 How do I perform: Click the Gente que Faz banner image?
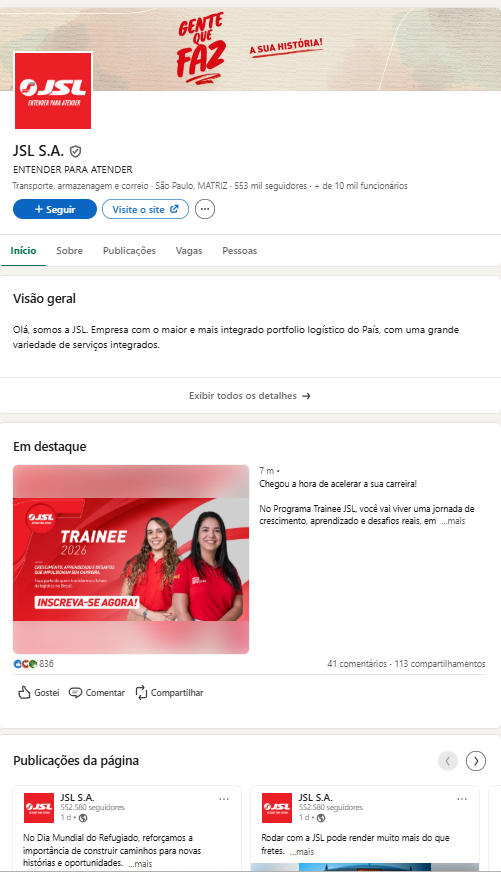[x=250, y=49]
